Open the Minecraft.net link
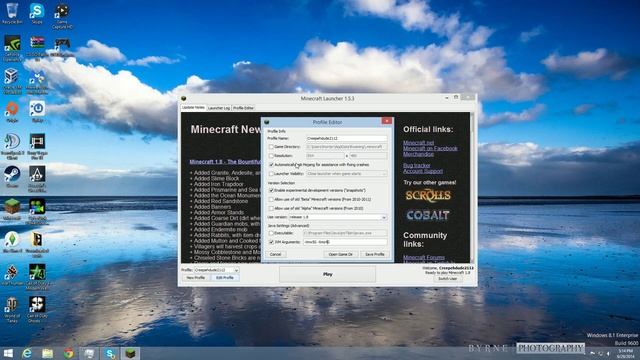The image size is (640, 360). coord(418,143)
